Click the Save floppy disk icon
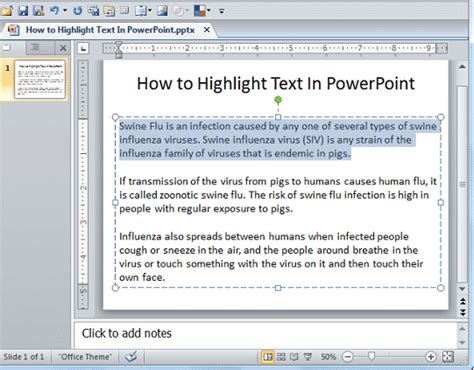The height and width of the screenshot is (370, 474). click(23, 11)
